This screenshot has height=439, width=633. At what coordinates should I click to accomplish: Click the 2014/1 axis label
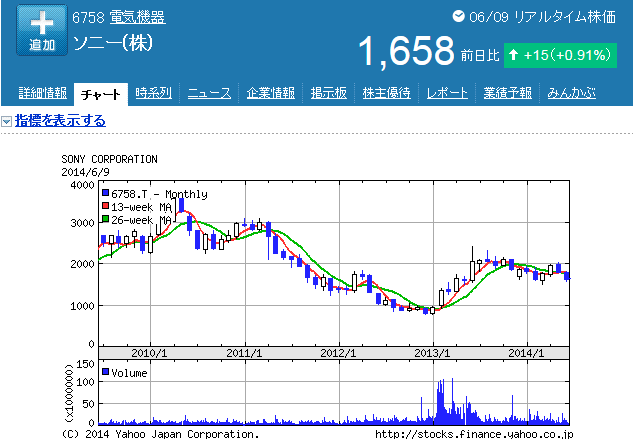(526, 353)
